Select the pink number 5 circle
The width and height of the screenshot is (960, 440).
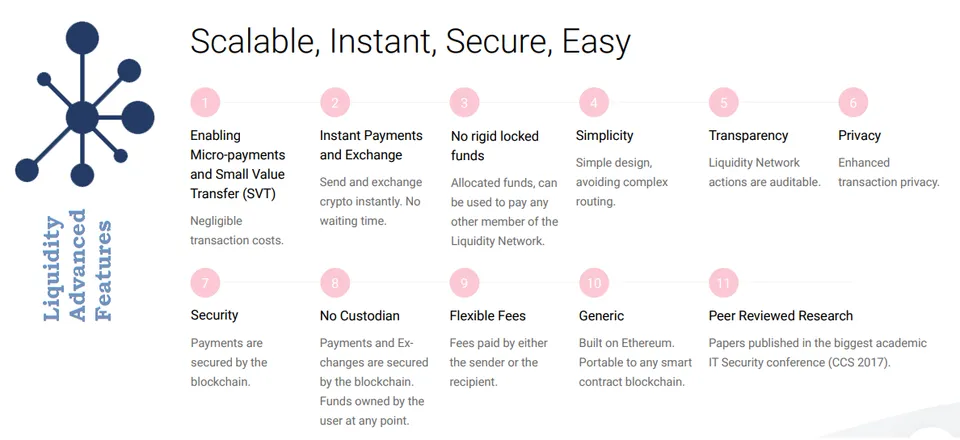[x=724, y=103]
